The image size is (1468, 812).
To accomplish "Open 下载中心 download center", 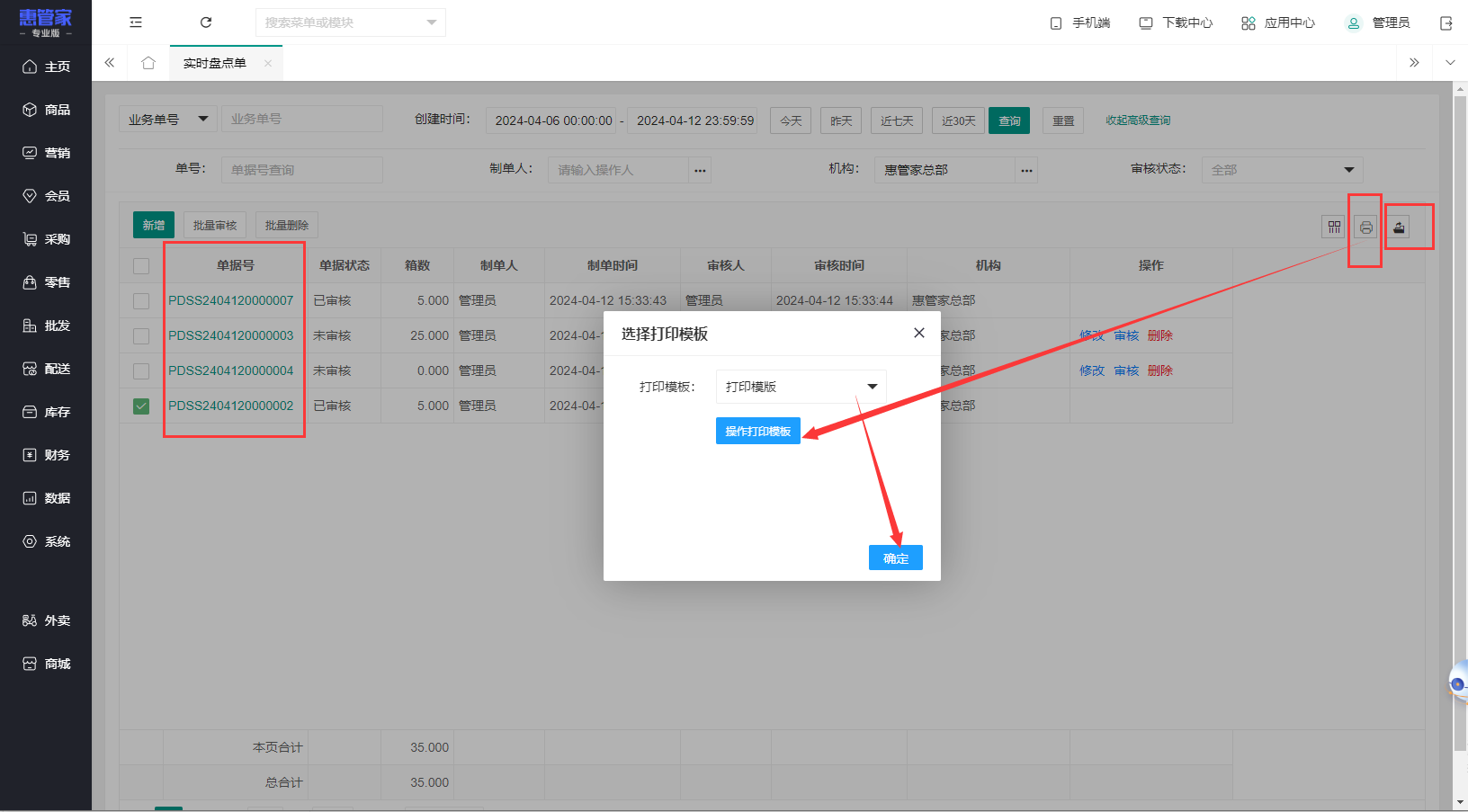I will [x=1176, y=22].
